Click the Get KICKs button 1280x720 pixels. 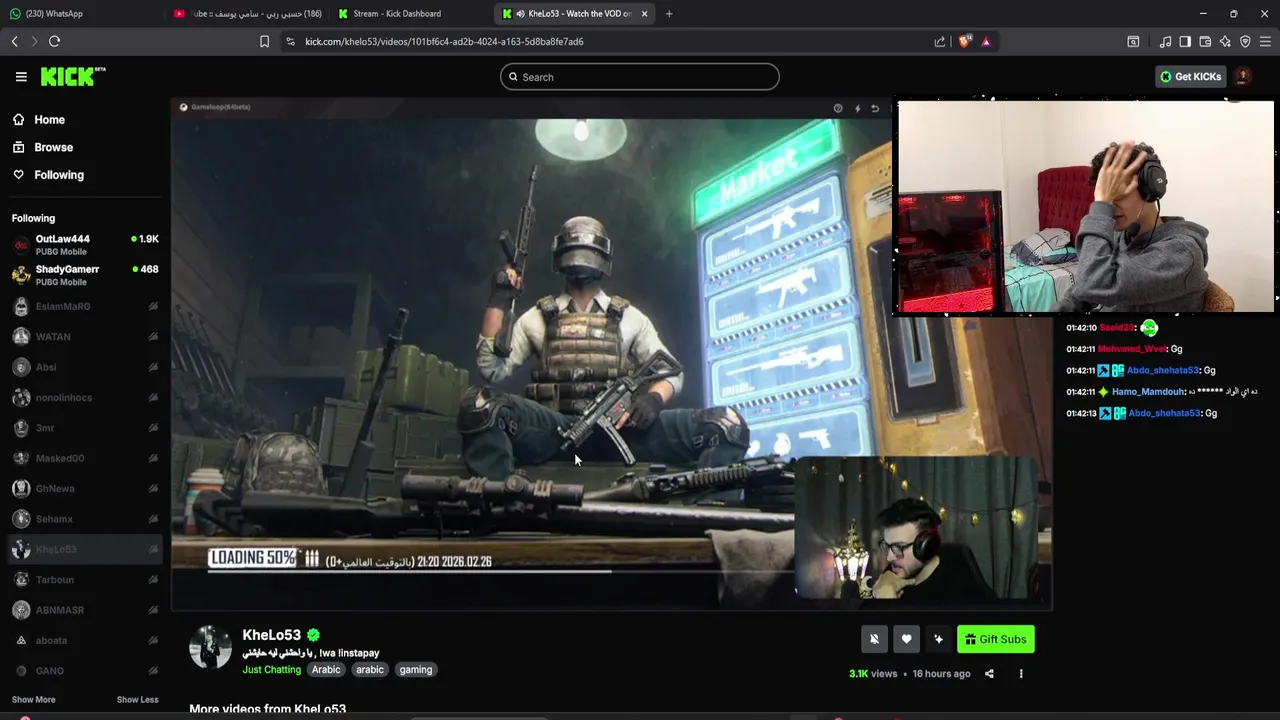click(x=1190, y=77)
